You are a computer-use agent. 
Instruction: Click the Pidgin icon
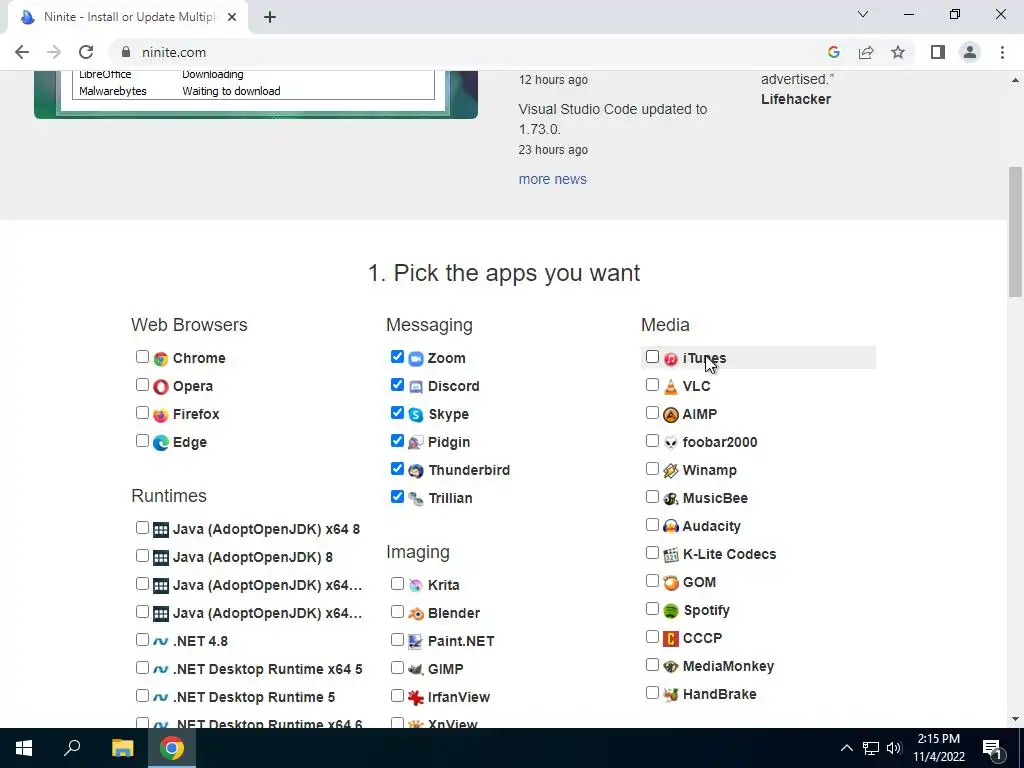(x=416, y=443)
